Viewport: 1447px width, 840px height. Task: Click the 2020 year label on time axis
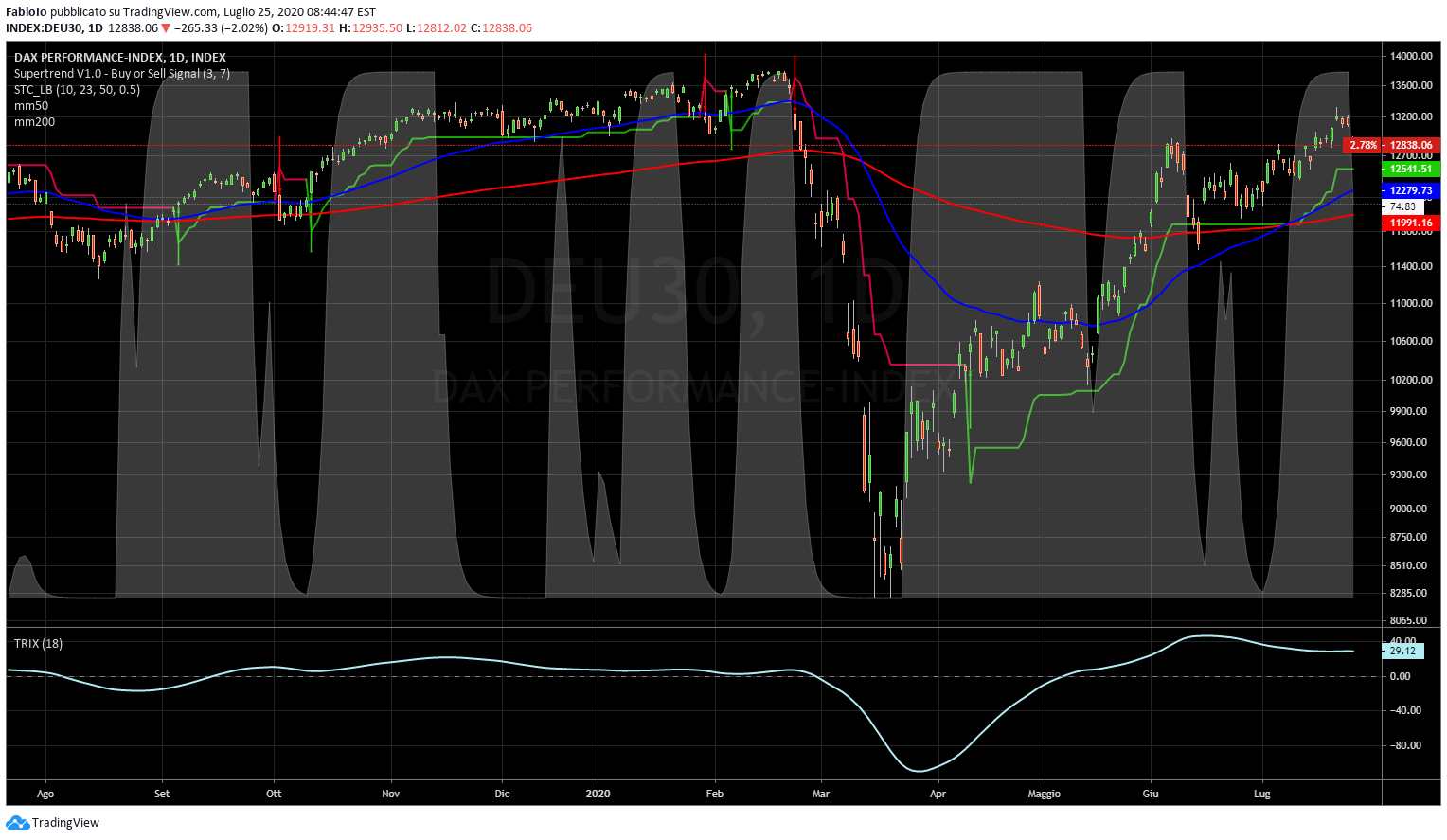(598, 795)
